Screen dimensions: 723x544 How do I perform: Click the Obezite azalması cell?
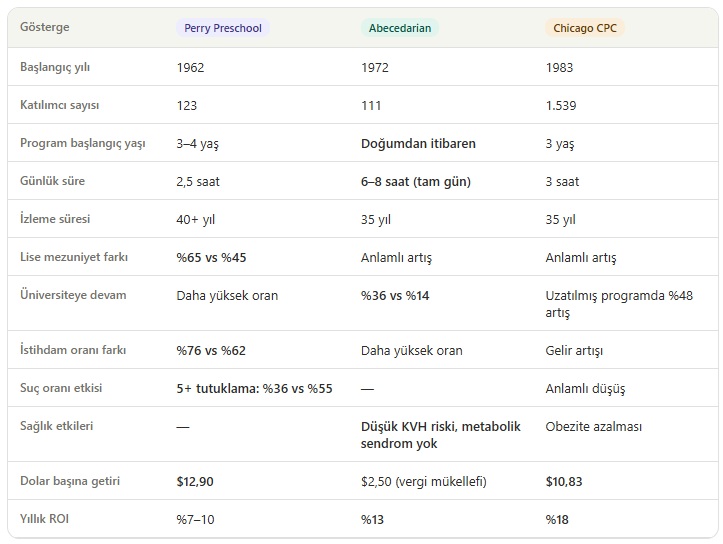(x=594, y=426)
